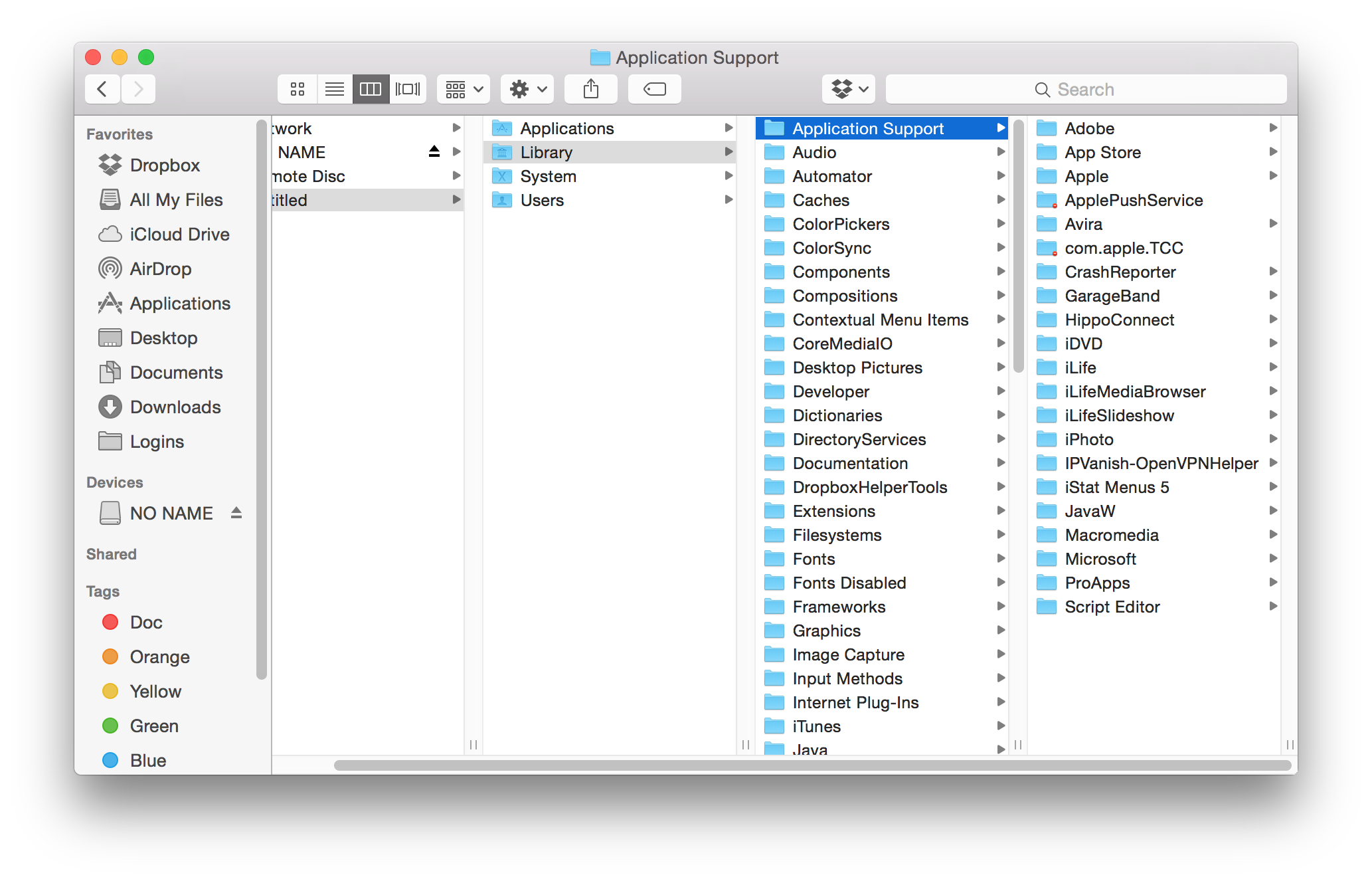The height and width of the screenshot is (881, 1372).
Task: Select the ColorSync folder
Action: pyautogui.click(x=831, y=248)
